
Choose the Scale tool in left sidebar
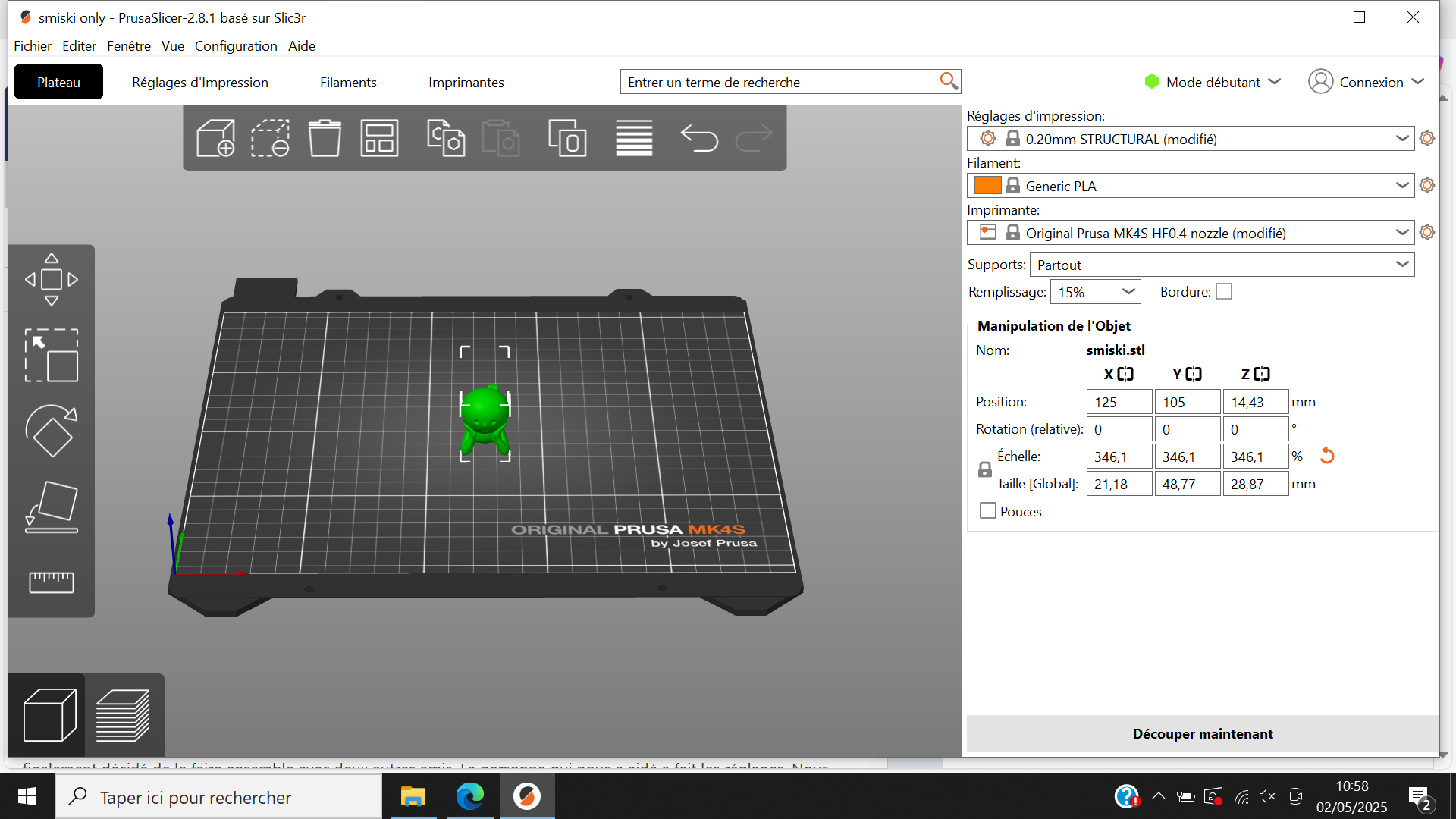(52, 355)
